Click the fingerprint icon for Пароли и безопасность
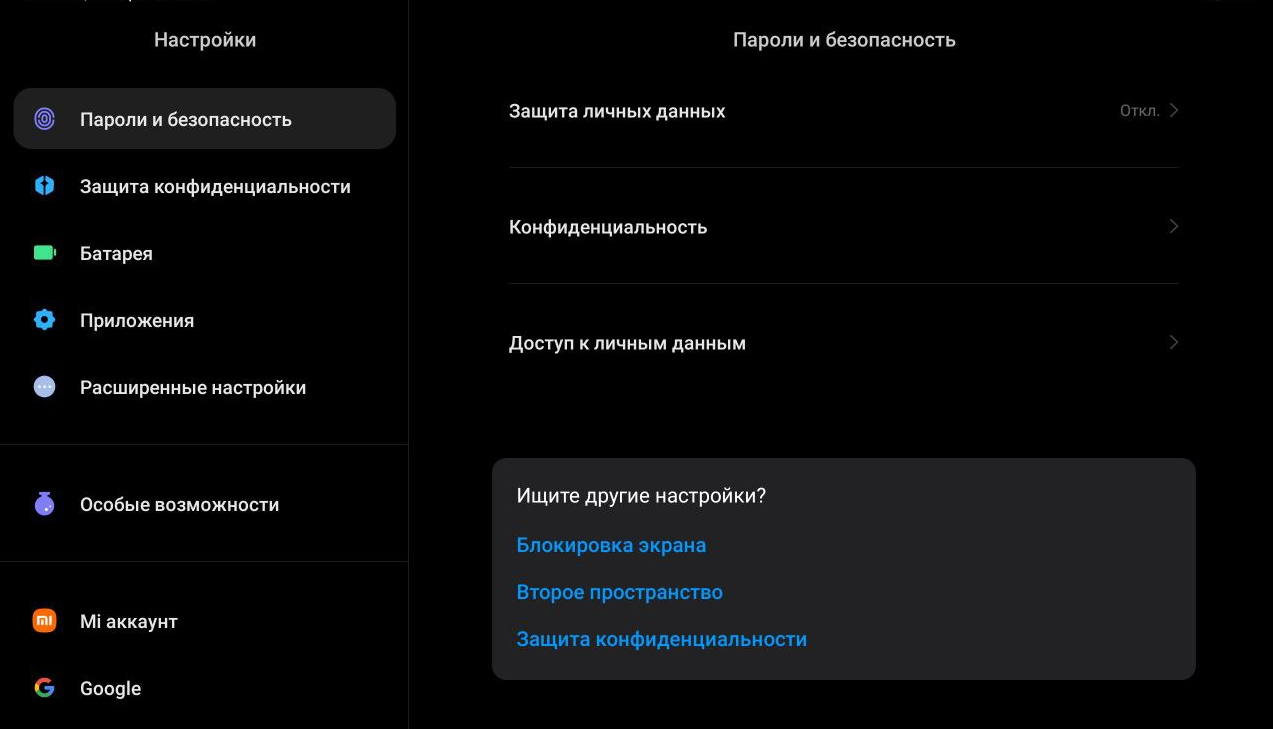 (x=45, y=119)
